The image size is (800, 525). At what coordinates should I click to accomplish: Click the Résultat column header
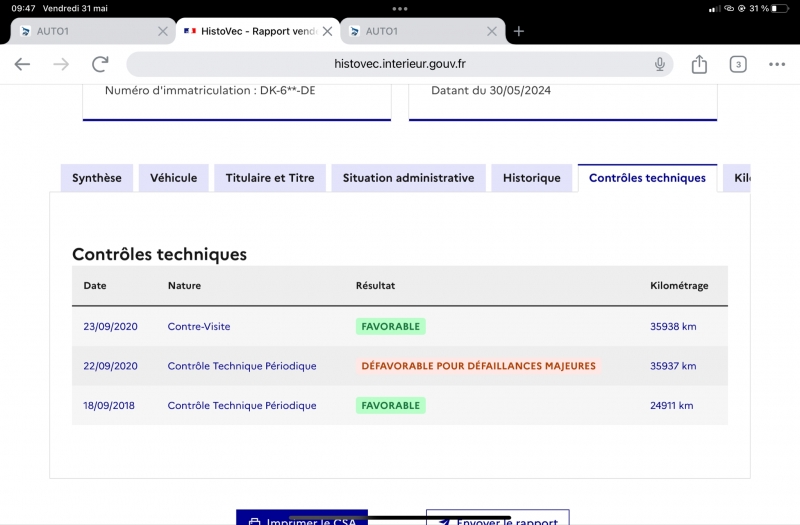(376, 286)
